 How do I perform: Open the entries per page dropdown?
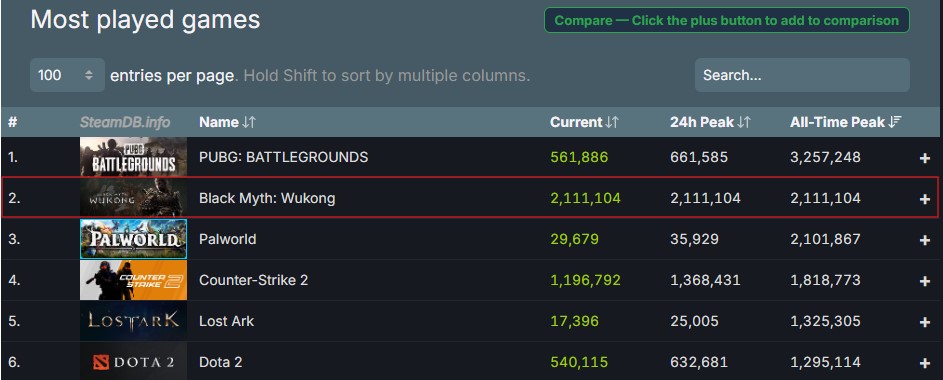click(67, 75)
